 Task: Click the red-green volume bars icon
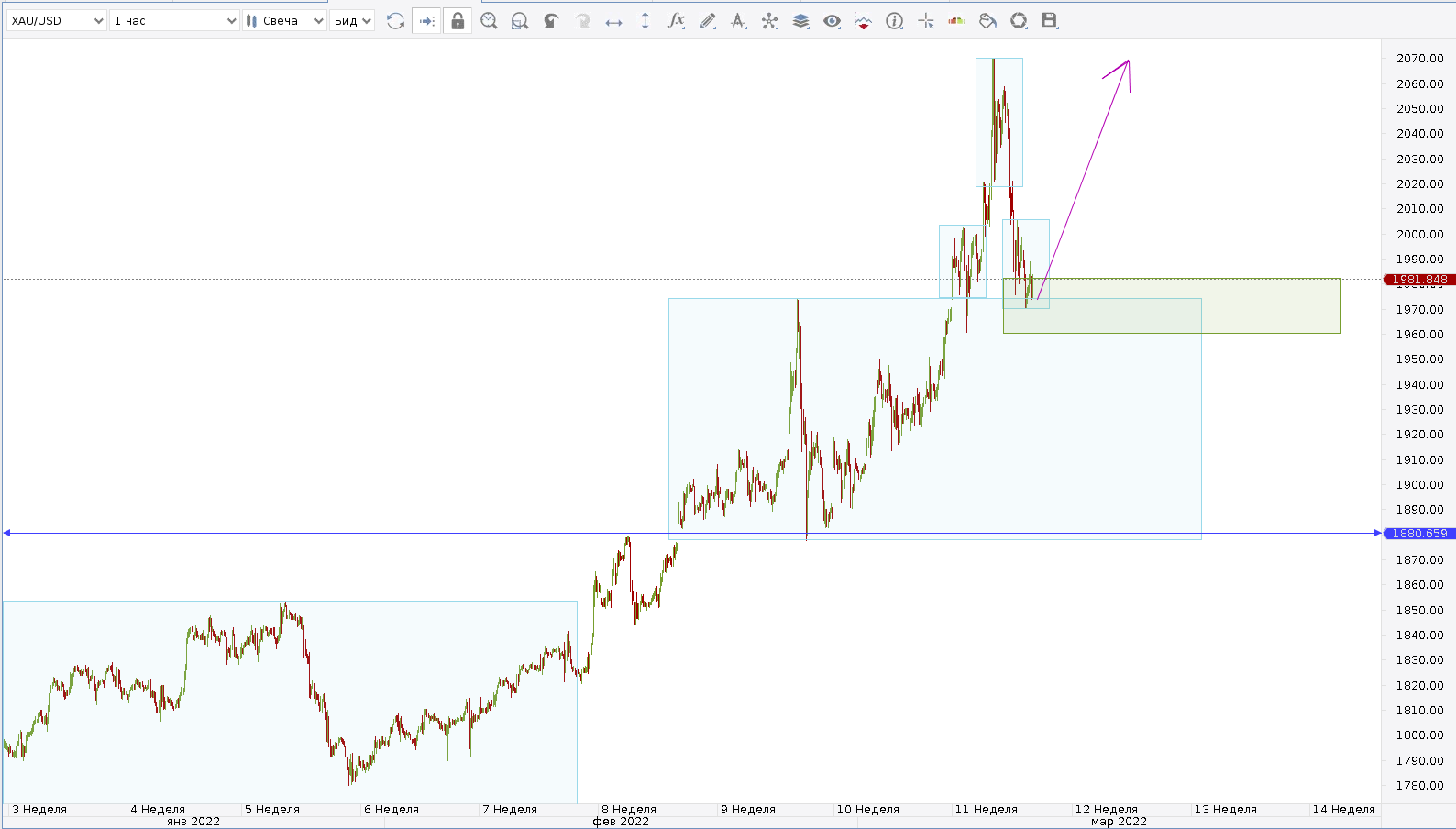pos(956,20)
